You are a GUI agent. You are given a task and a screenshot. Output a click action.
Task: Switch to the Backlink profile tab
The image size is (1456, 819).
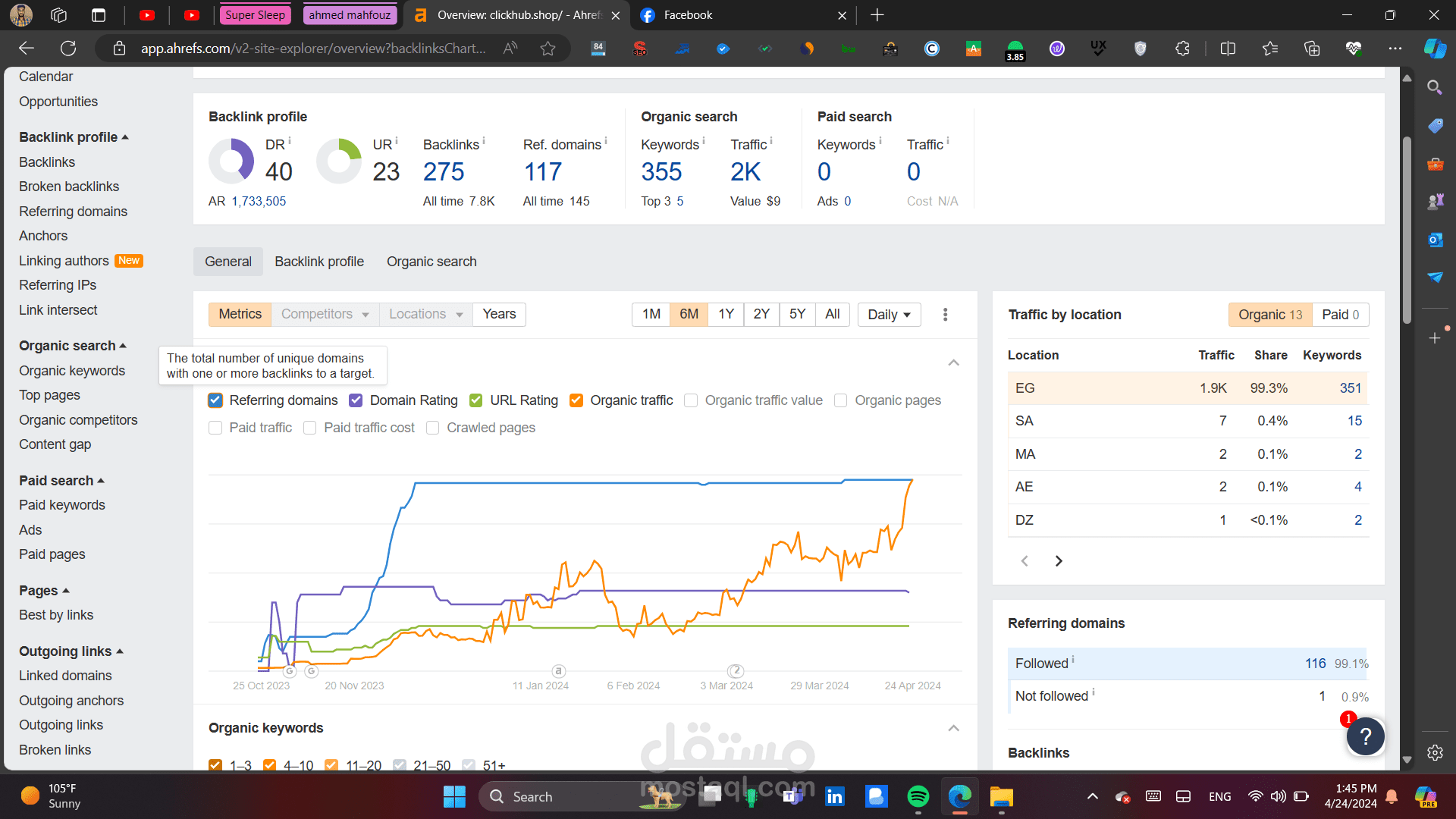click(x=318, y=262)
